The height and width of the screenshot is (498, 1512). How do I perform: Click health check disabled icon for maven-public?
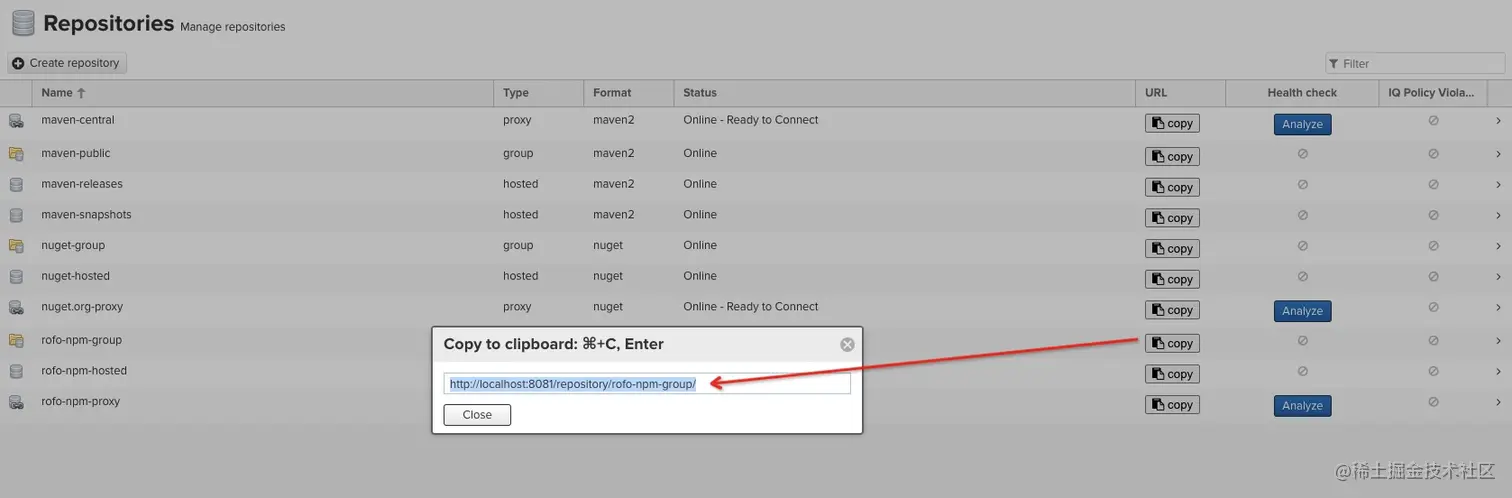(x=1302, y=154)
